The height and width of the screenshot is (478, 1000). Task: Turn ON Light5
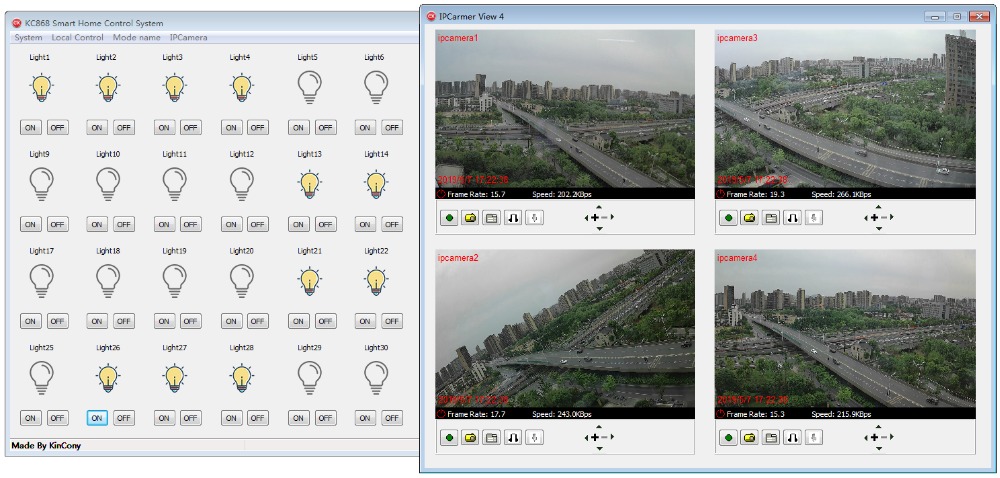click(x=298, y=128)
